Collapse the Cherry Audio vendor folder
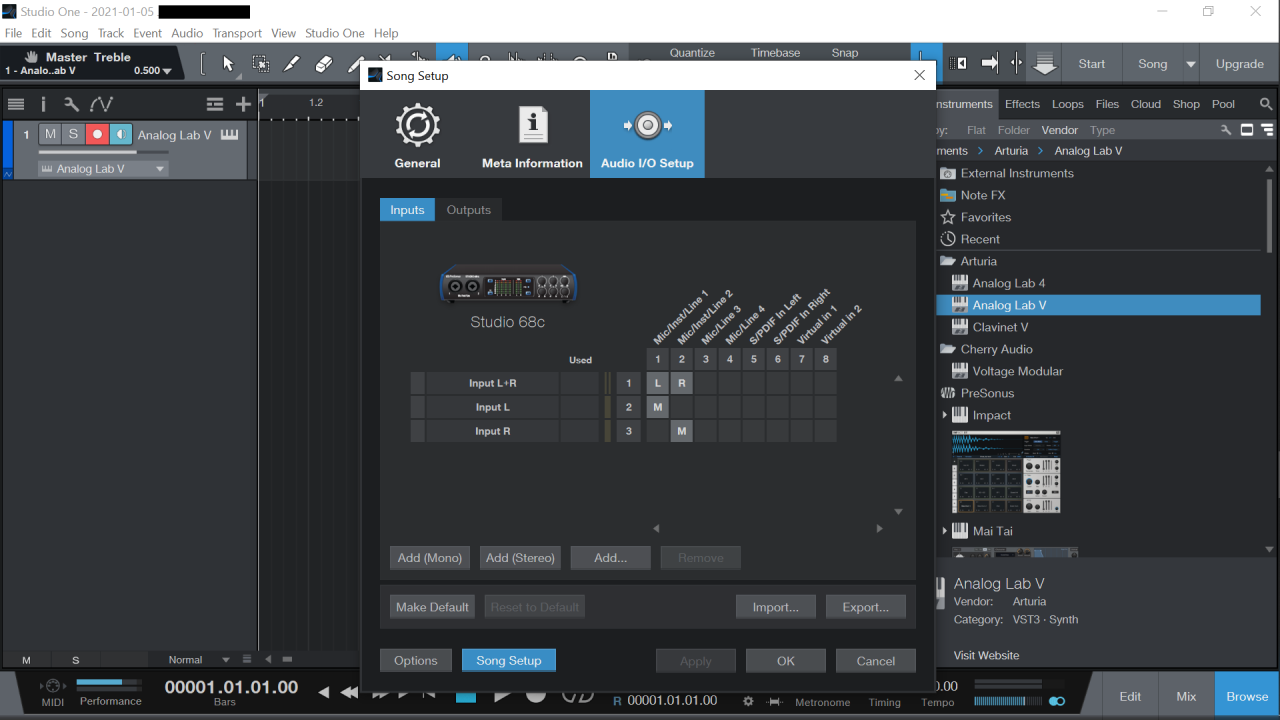The height and width of the screenshot is (720, 1280). coord(947,349)
